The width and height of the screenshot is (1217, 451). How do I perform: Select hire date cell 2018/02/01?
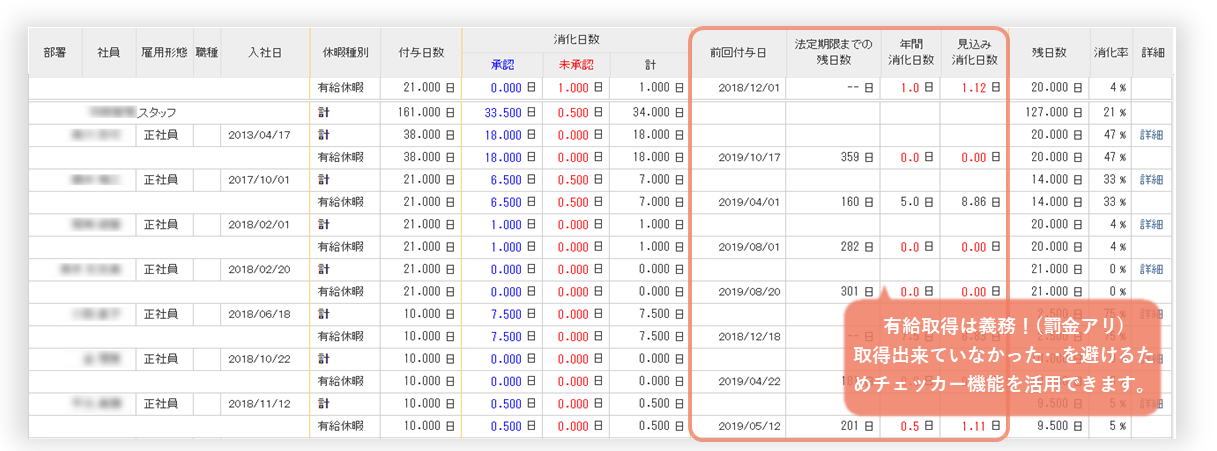(x=258, y=224)
